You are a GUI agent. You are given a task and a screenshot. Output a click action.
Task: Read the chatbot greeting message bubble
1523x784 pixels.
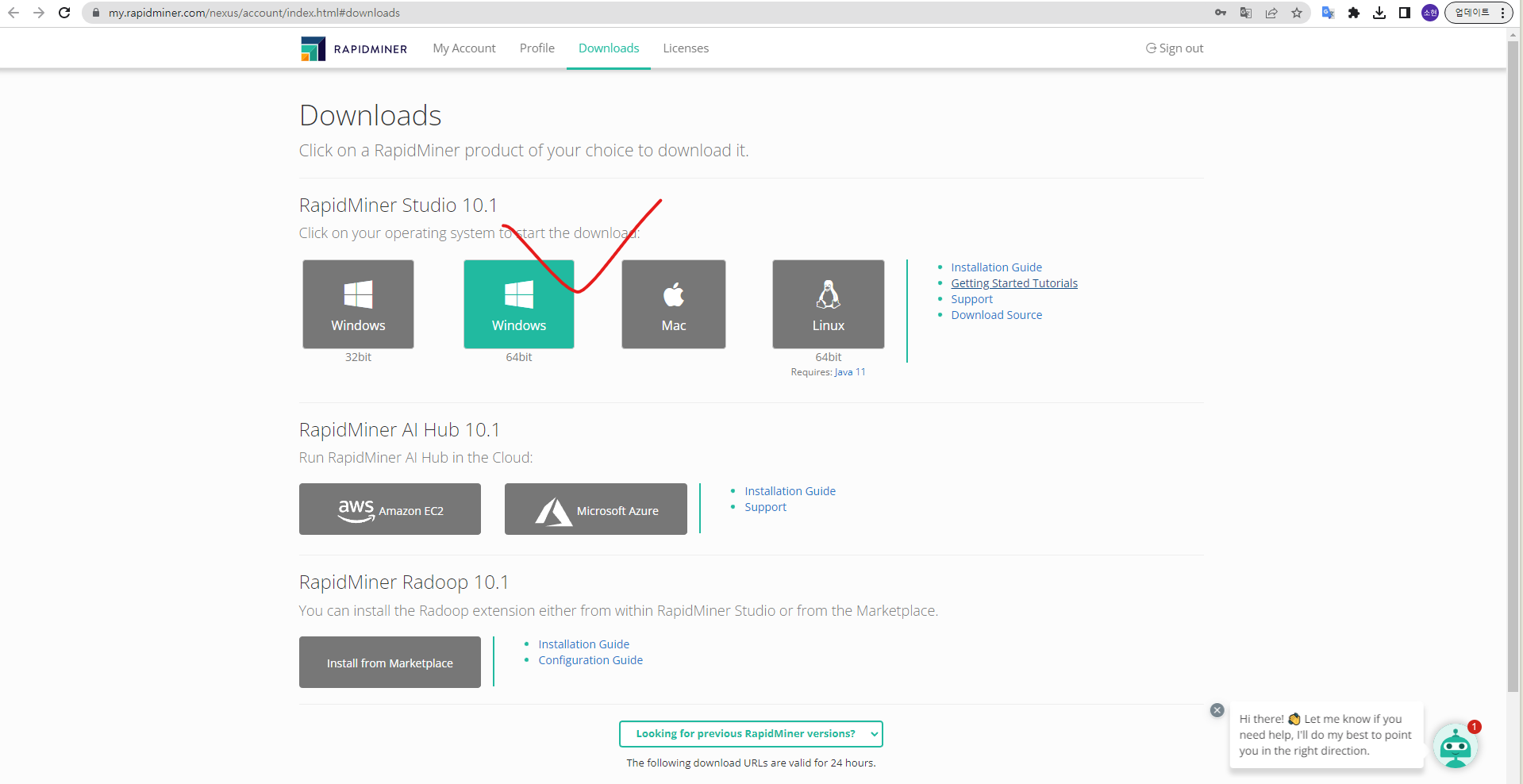pos(1325,735)
